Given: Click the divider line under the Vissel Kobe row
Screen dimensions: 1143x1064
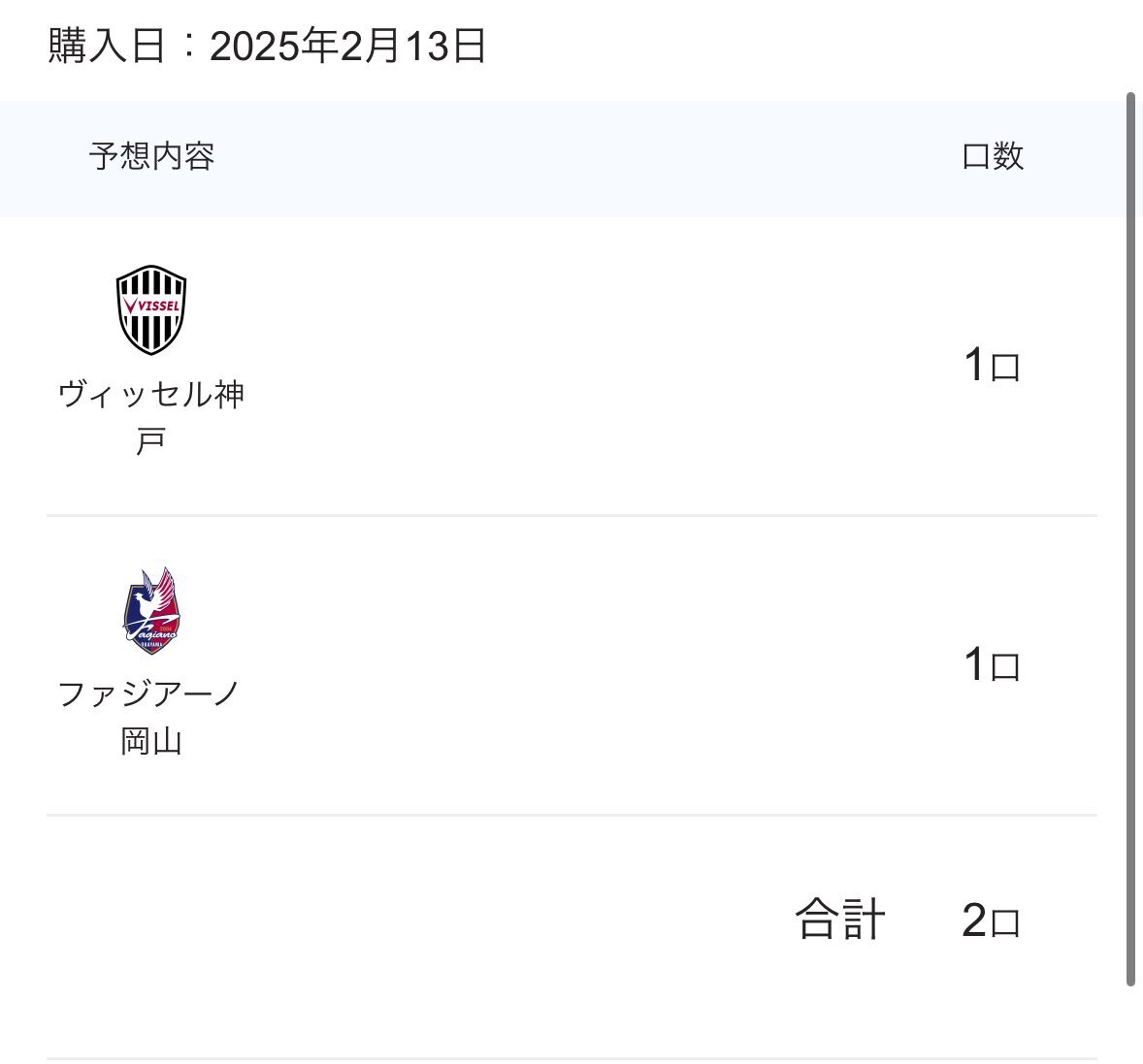Looking at the screenshot, I should click(571, 515).
